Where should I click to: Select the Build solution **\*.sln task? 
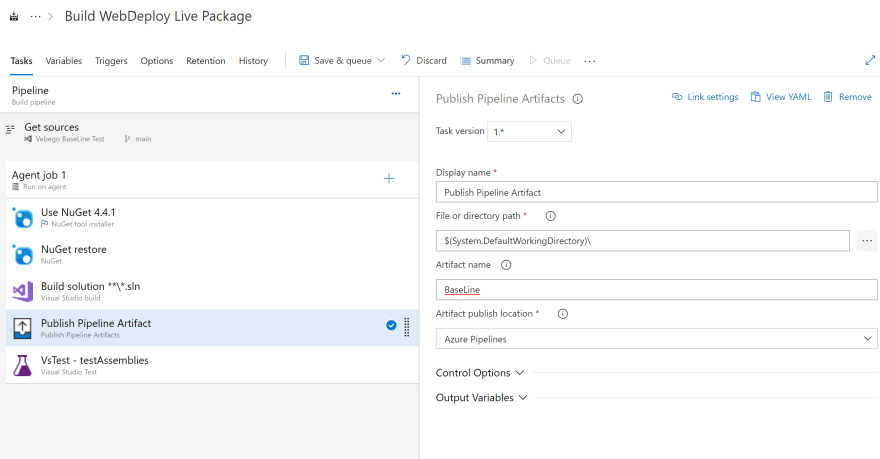point(212,291)
